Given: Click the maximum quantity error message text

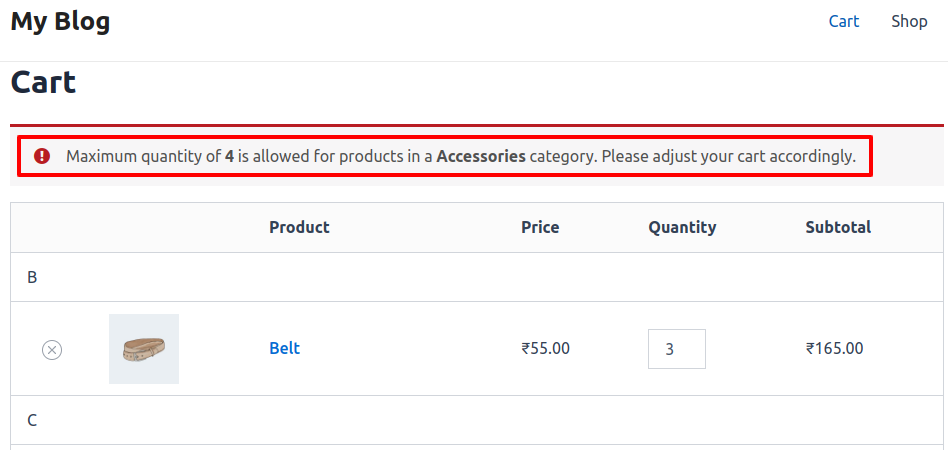Looking at the screenshot, I should pyautogui.click(x=460, y=156).
